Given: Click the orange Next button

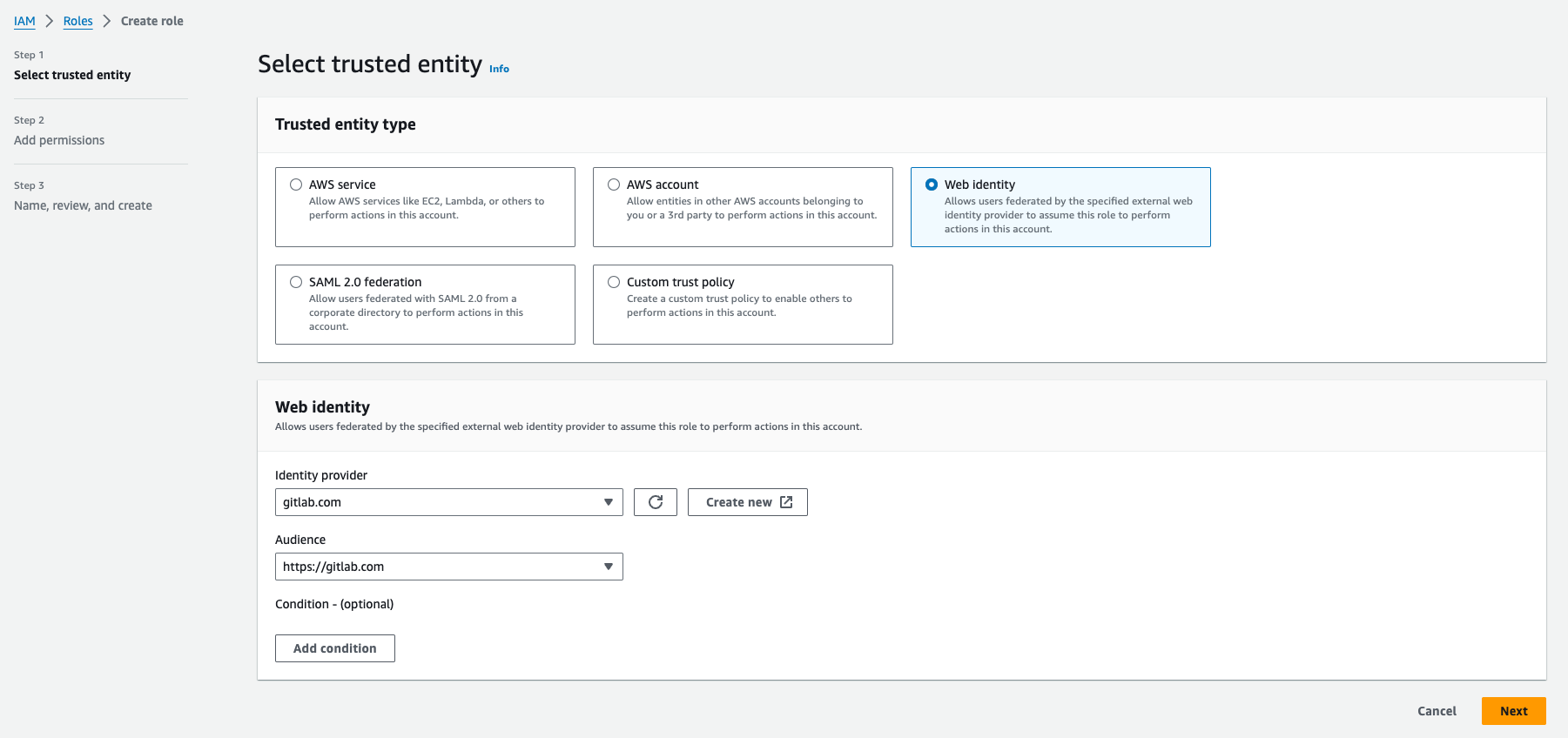Looking at the screenshot, I should point(1513,711).
